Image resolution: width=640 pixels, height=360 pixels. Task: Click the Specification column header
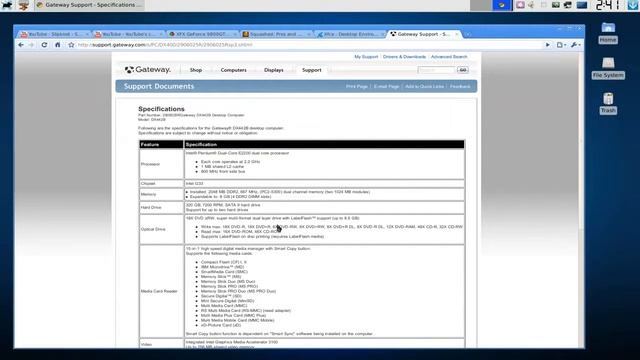201,144
